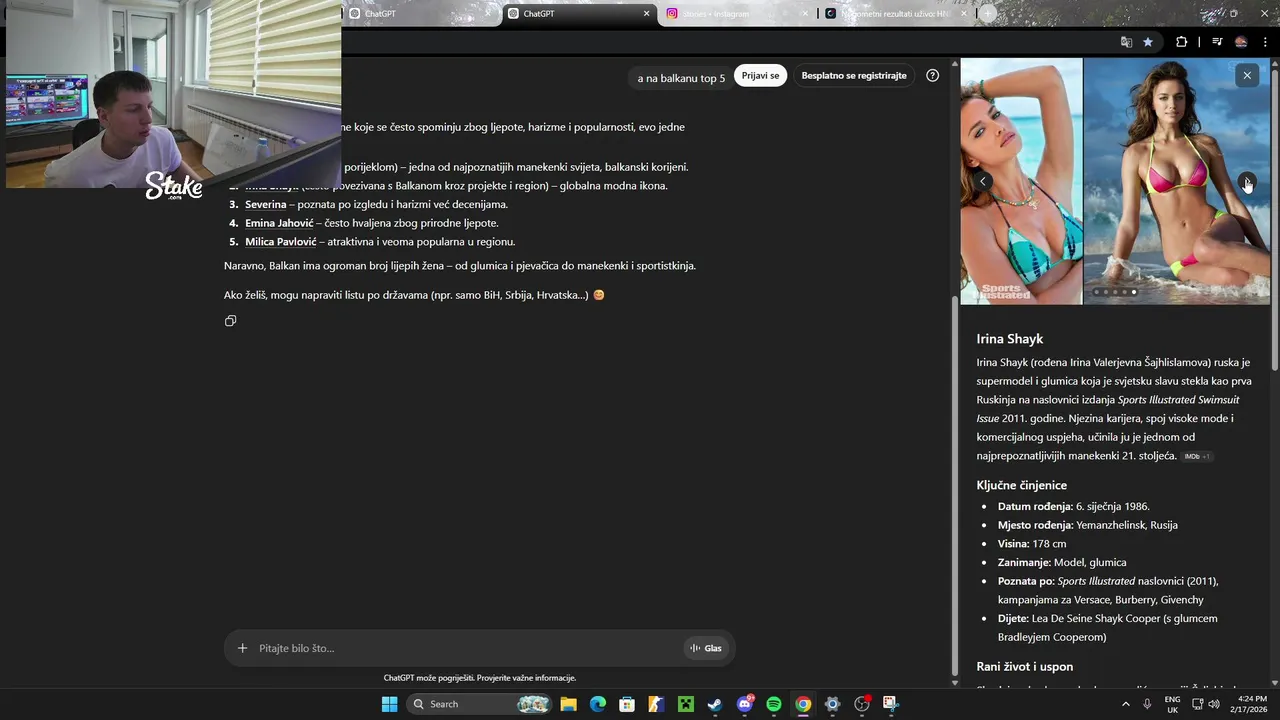
Task: Click the Mjesto rođenja: Yemanzhelinsk, Rusija line
Action: tap(1088, 525)
